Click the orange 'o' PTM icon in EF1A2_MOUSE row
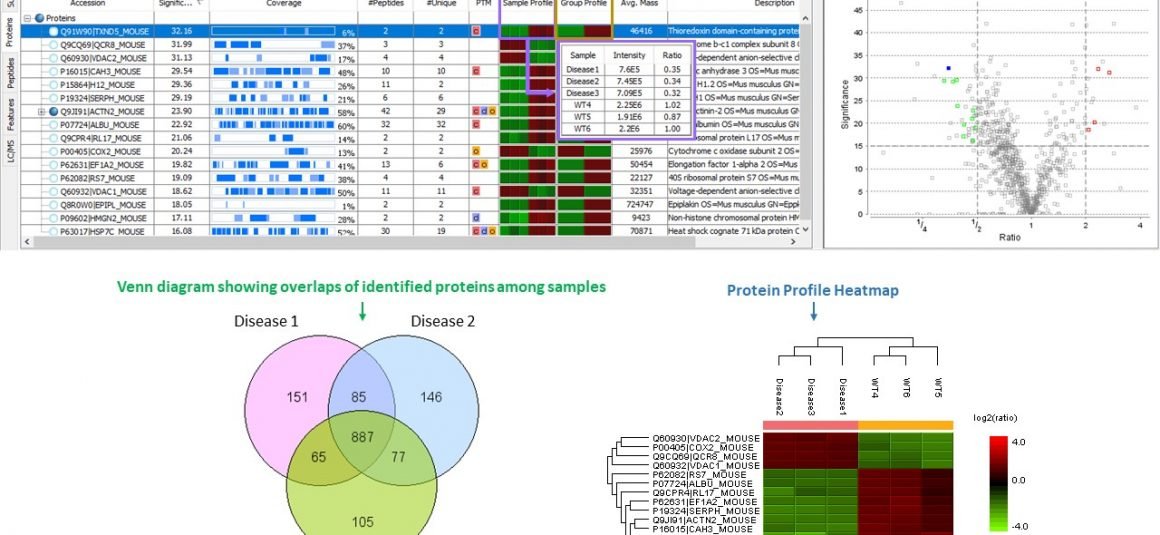This screenshot has height=535, width=1160. coord(484,165)
